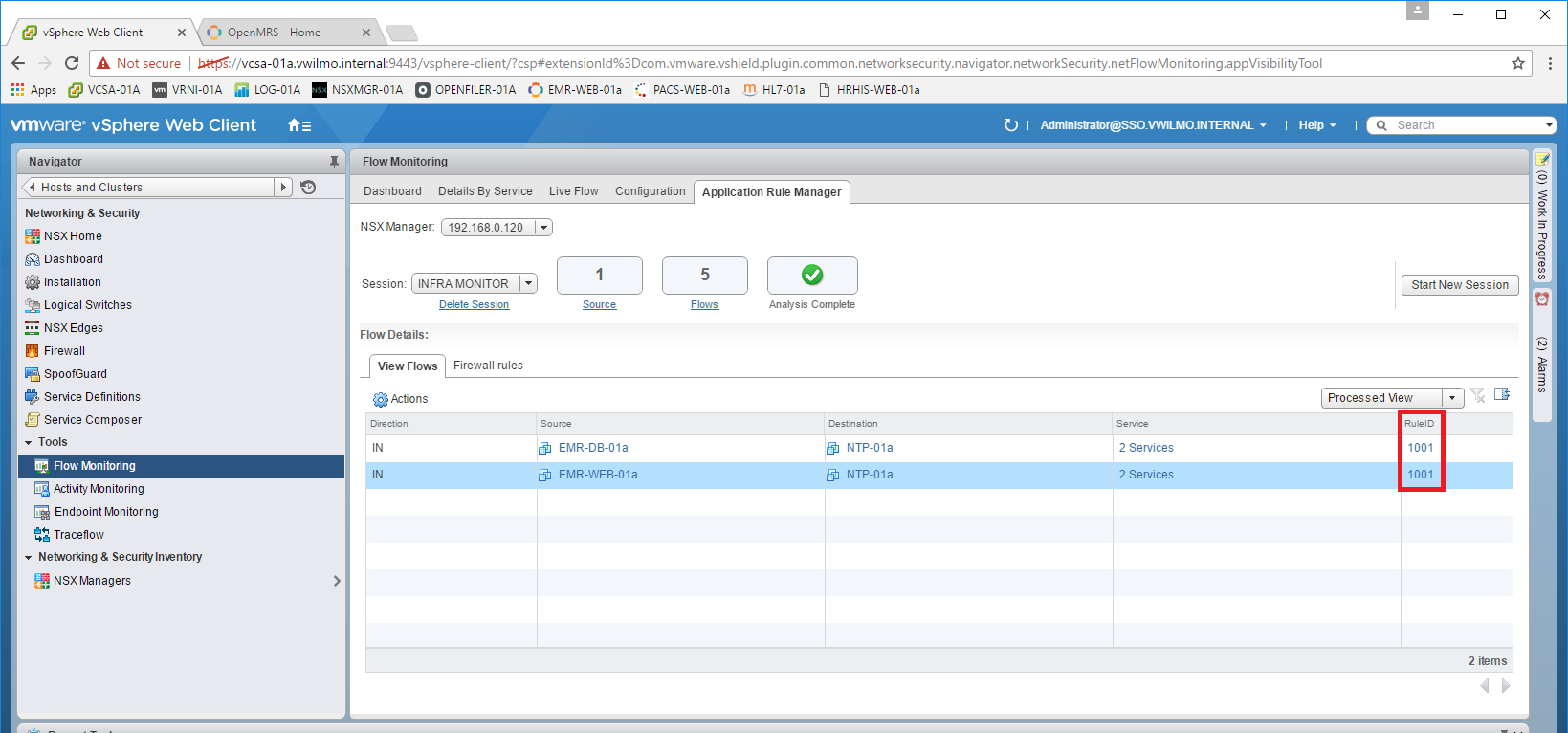
Task: Expand the NSX Managers chevron
Action: point(337,581)
